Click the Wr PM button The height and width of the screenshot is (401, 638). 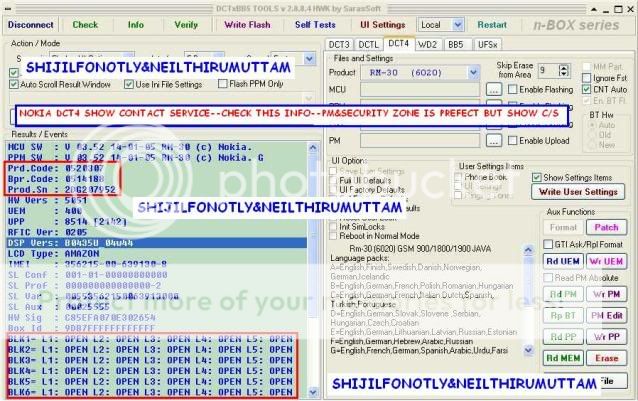[606, 294]
